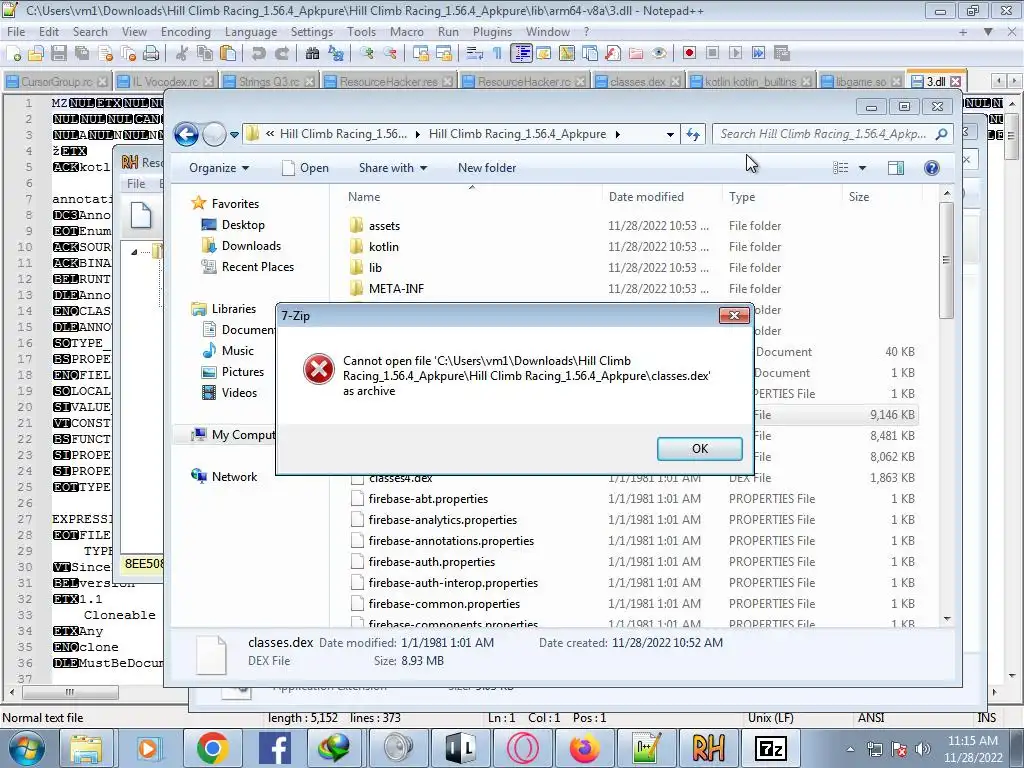Click Notepad++ Replace toolbar icon
The width and height of the screenshot is (1024, 768).
[x=336, y=54]
